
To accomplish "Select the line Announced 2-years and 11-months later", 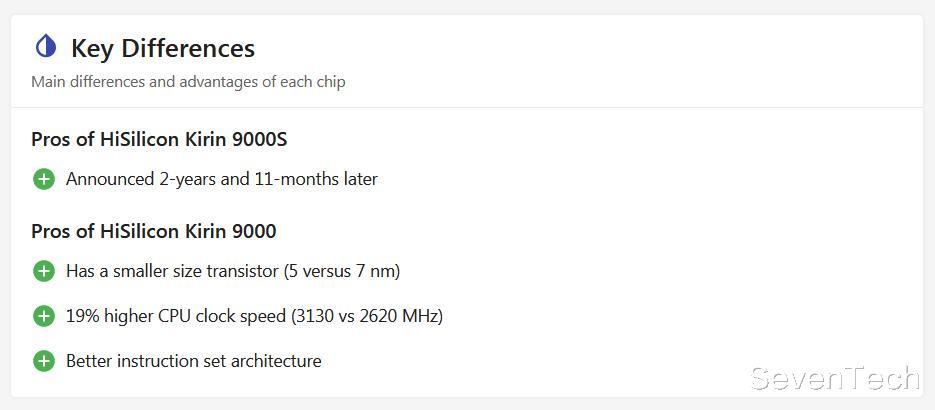I will (222, 179).
